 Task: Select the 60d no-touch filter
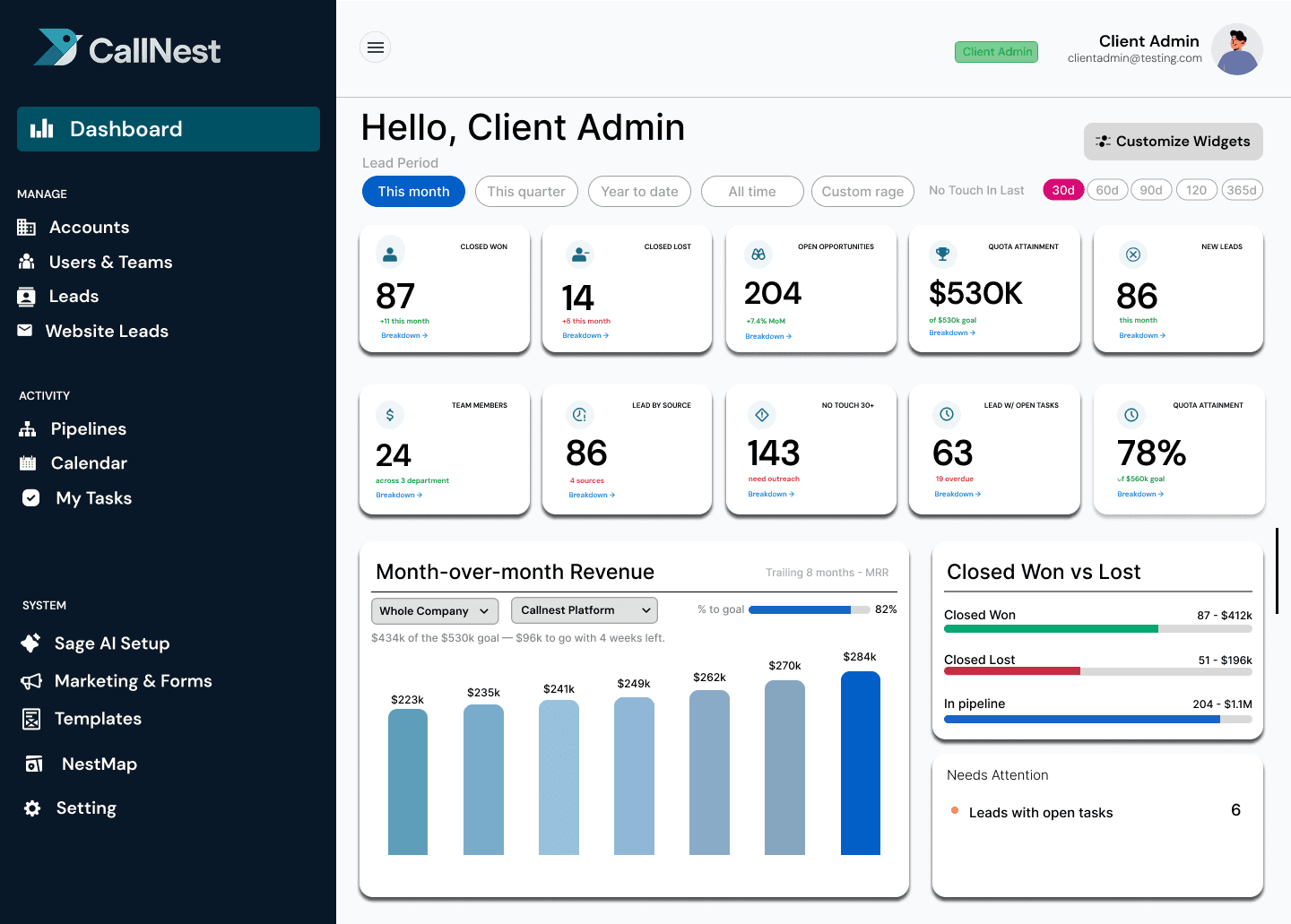coord(1107,190)
